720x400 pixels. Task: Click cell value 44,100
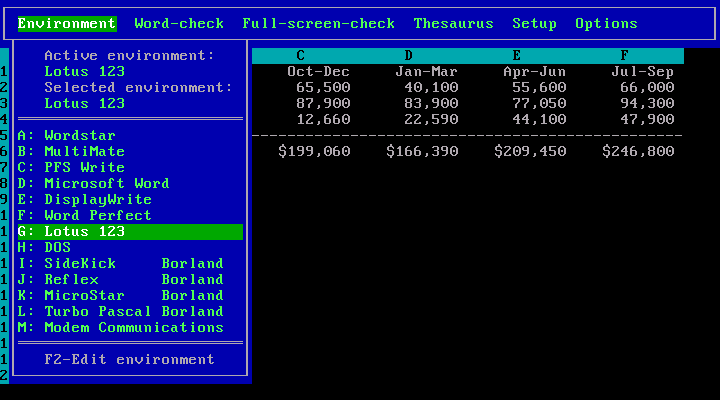click(539, 120)
